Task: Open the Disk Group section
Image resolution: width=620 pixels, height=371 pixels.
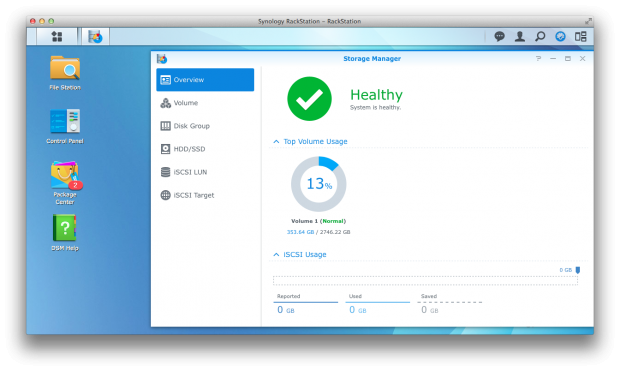Action: pos(205,126)
